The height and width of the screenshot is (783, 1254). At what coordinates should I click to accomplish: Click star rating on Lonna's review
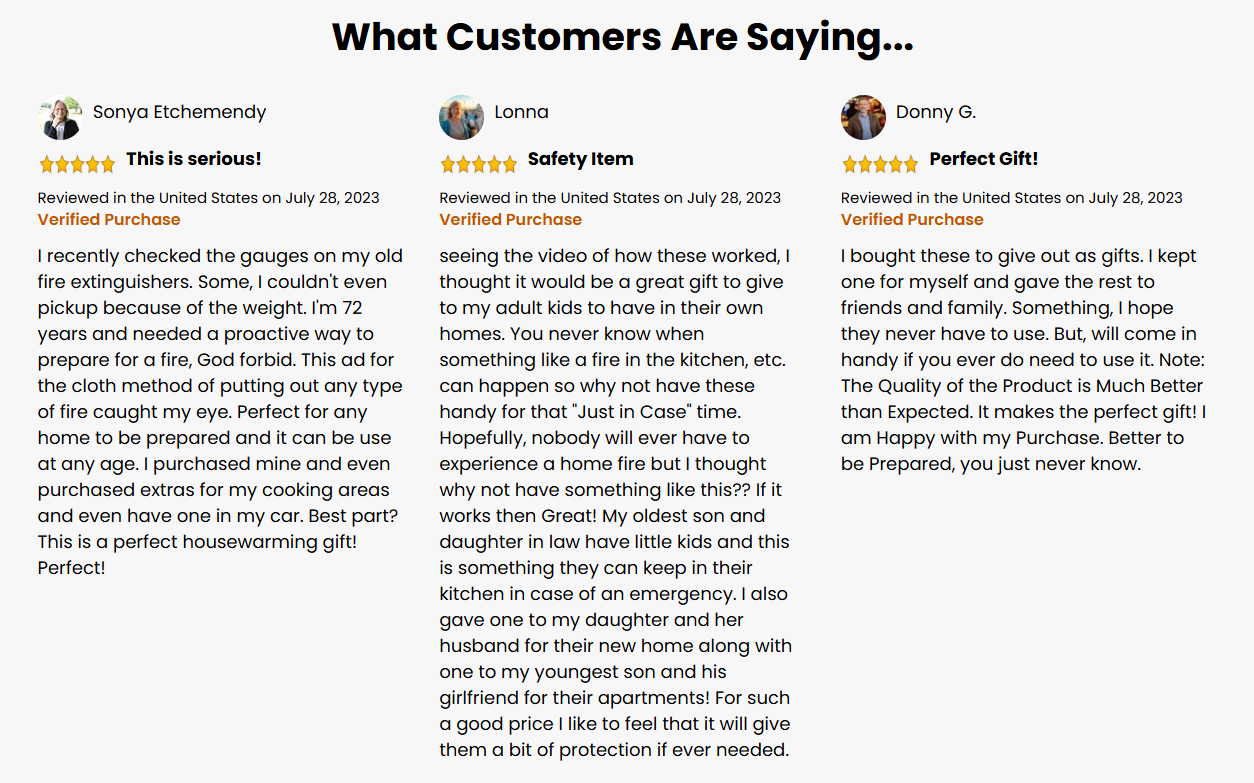click(479, 164)
